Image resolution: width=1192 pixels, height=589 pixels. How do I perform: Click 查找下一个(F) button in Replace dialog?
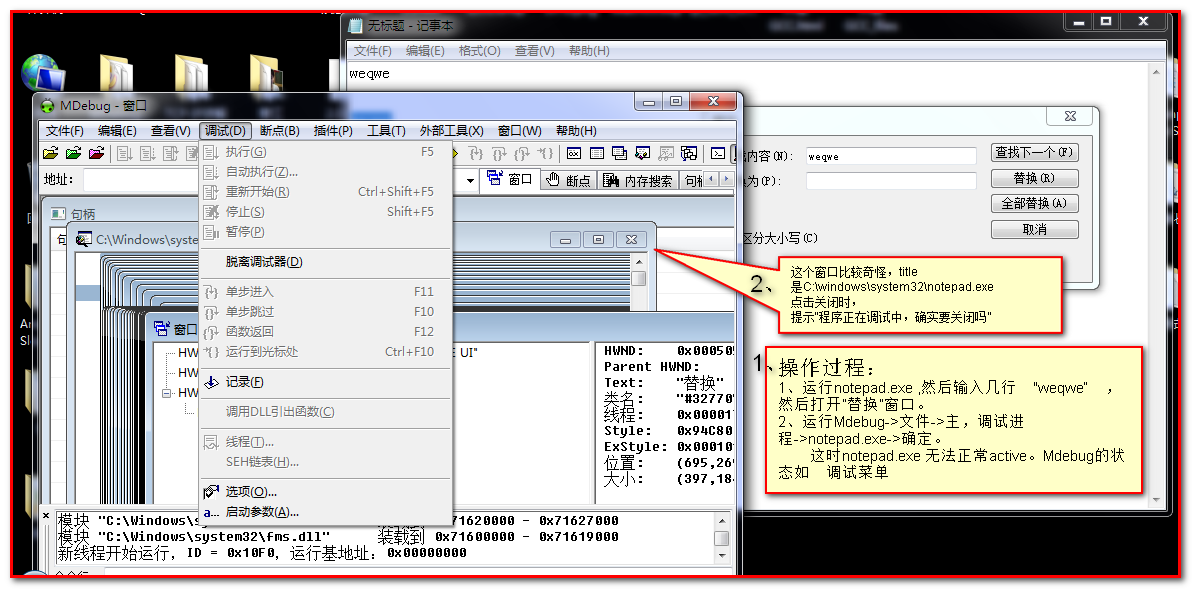point(1035,152)
